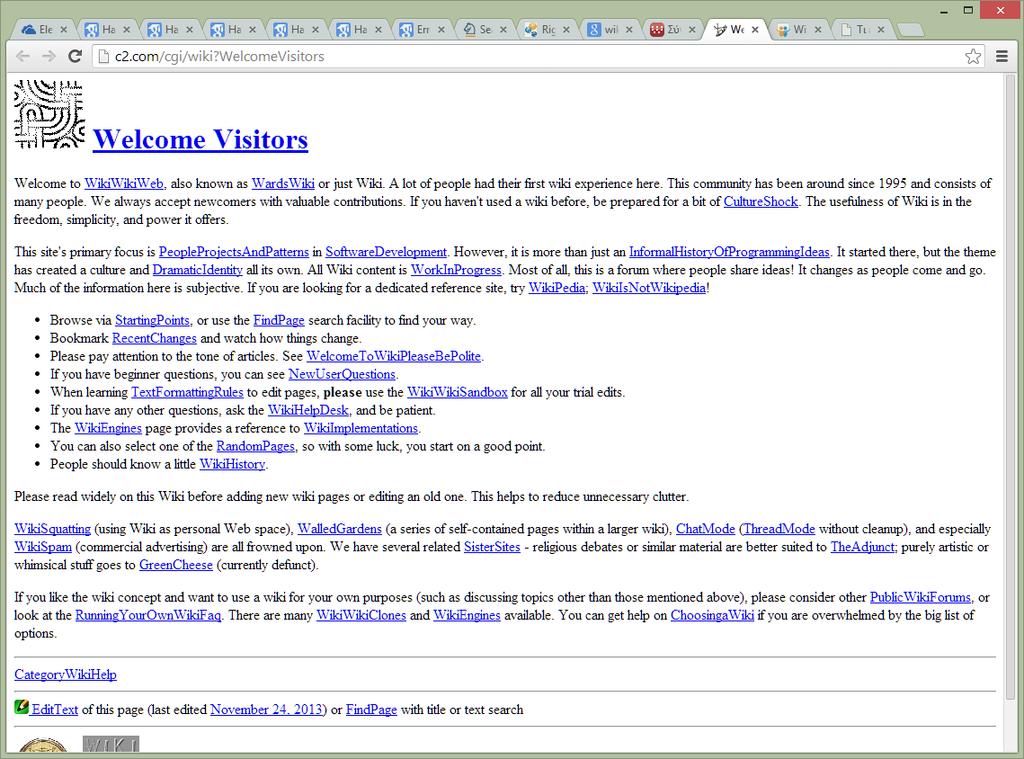Open the November 24, 2013 date link

pyautogui.click(x=266, y=710)
